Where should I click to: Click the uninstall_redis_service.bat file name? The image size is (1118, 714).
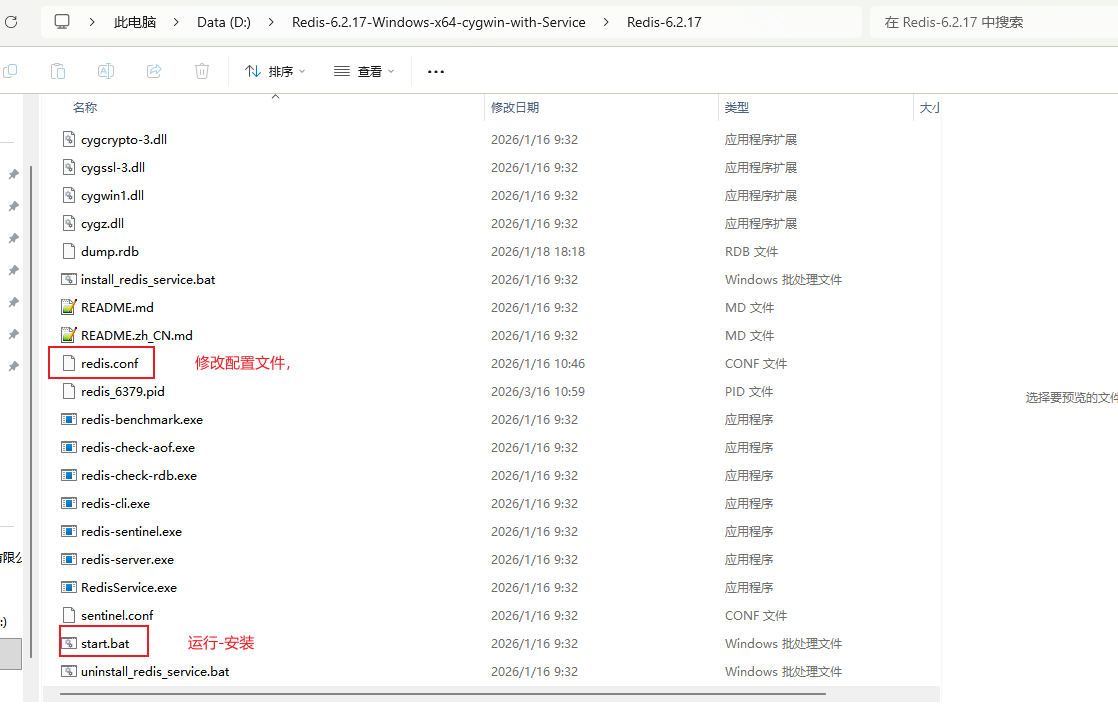point(155,671)
